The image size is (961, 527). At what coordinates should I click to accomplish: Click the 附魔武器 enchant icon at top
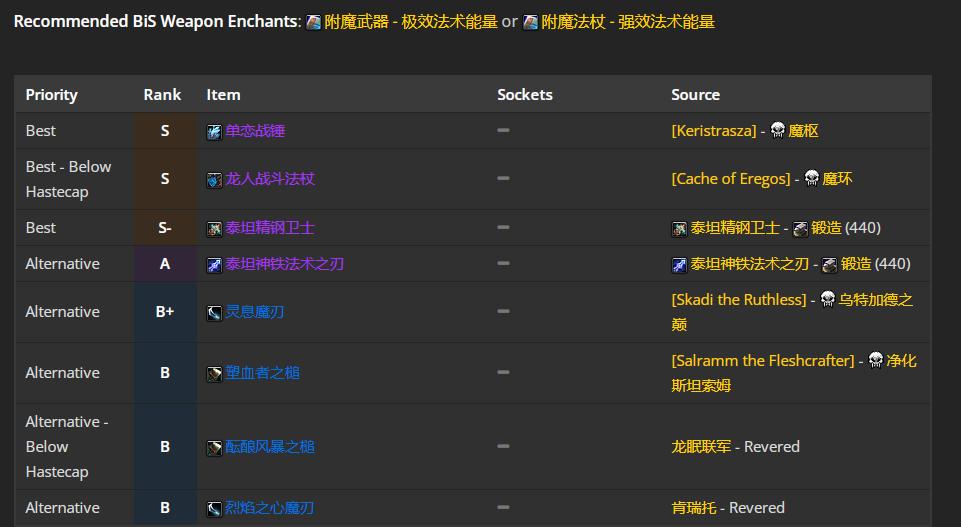tap(313, 22)
